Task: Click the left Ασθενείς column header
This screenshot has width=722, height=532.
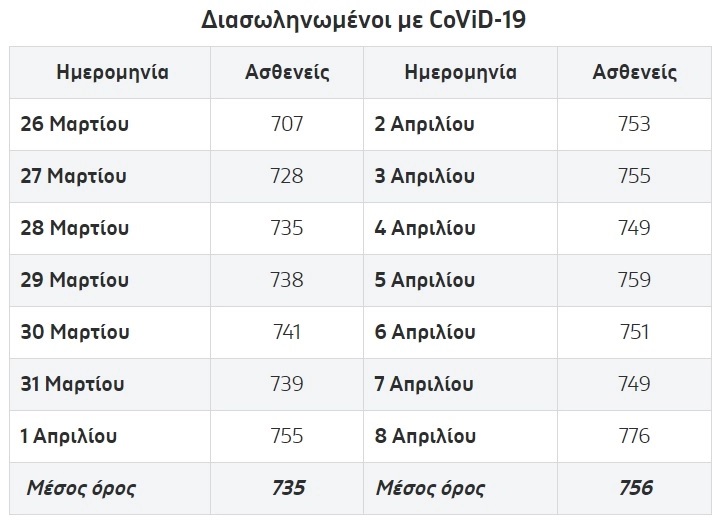Action: pyautogui.click(x=287, y=72)
